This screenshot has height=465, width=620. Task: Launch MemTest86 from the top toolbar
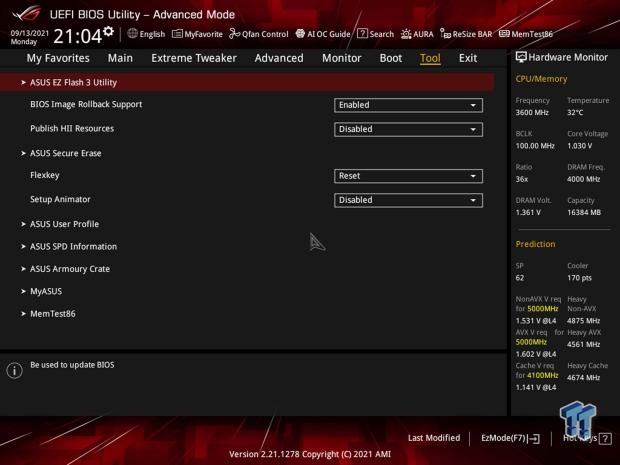(x=526, y=34)
